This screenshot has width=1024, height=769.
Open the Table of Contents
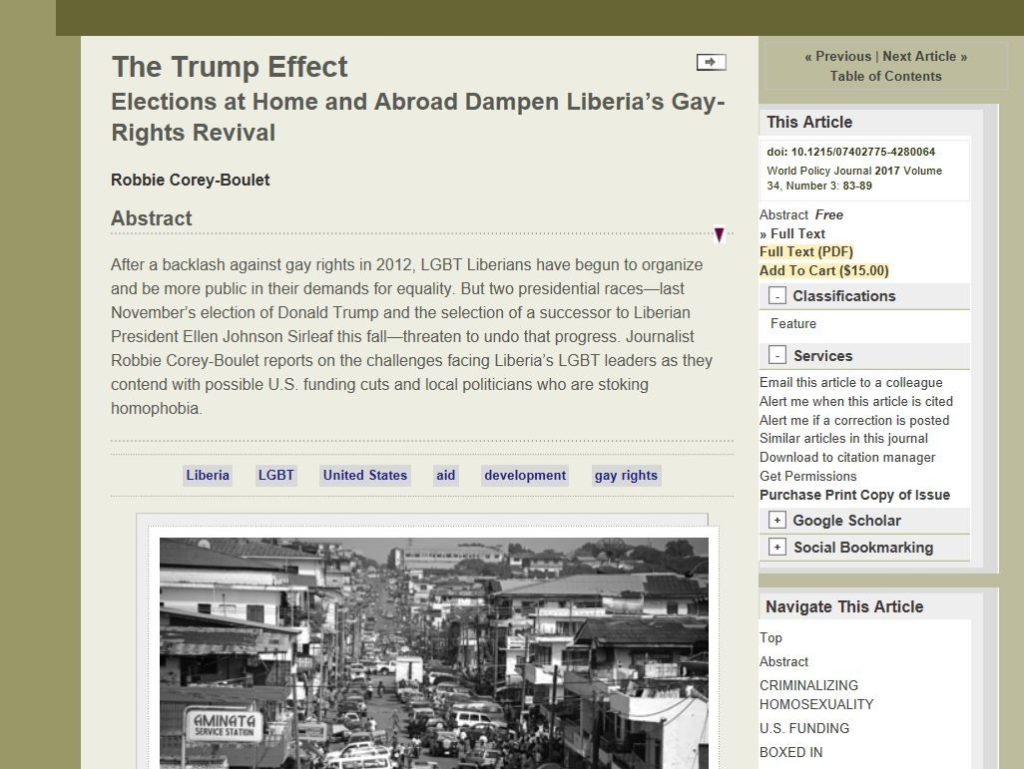coord(886,76)
